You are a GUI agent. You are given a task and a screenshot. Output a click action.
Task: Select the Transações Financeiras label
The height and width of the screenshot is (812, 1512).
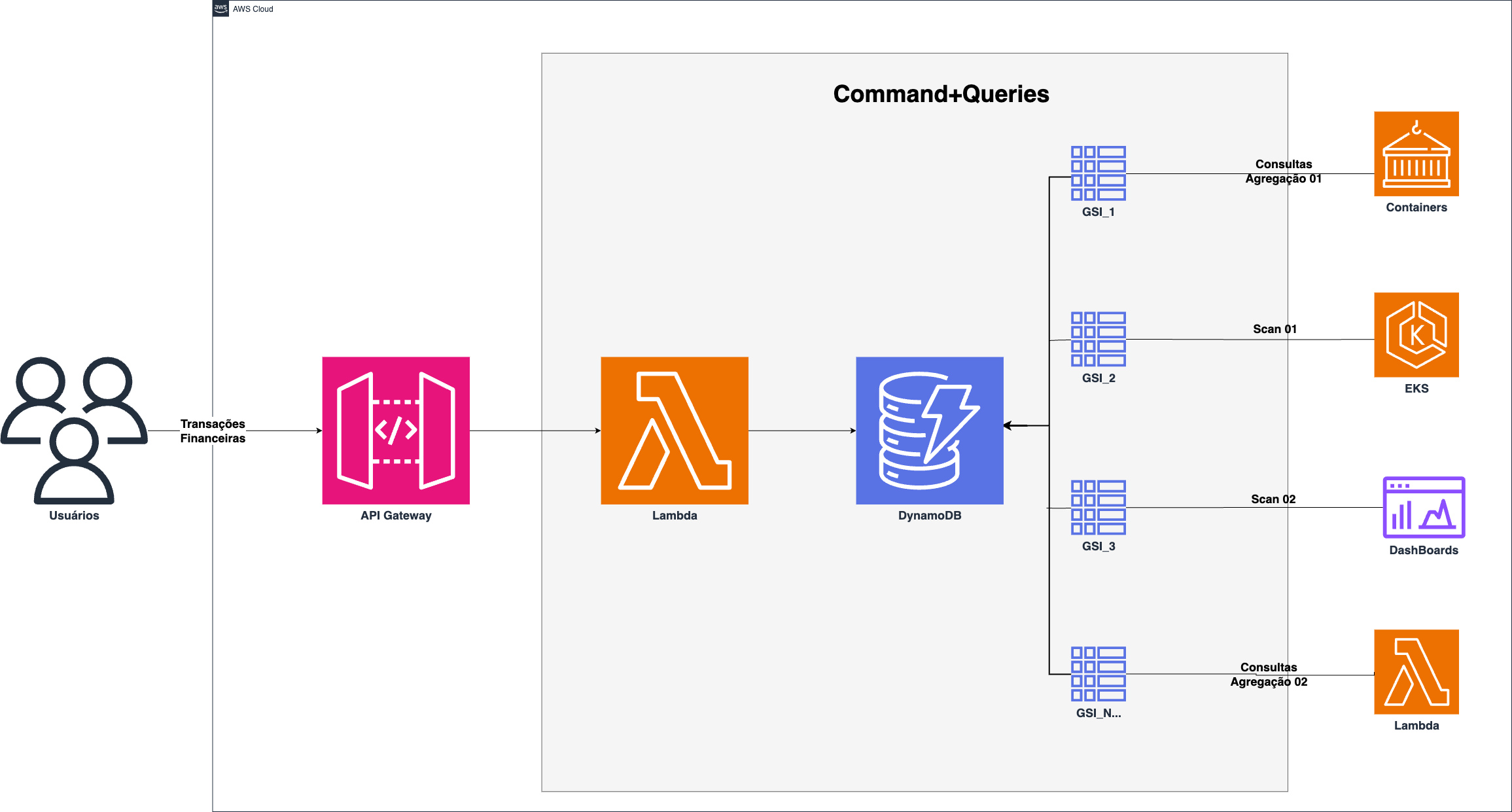pos(213,431)
